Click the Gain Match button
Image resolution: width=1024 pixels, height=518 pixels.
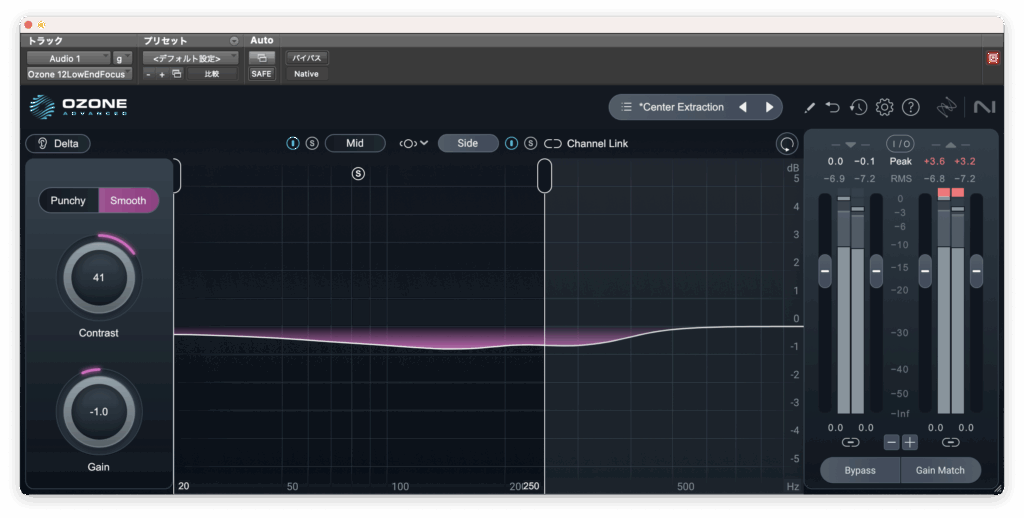click(940, 470)
